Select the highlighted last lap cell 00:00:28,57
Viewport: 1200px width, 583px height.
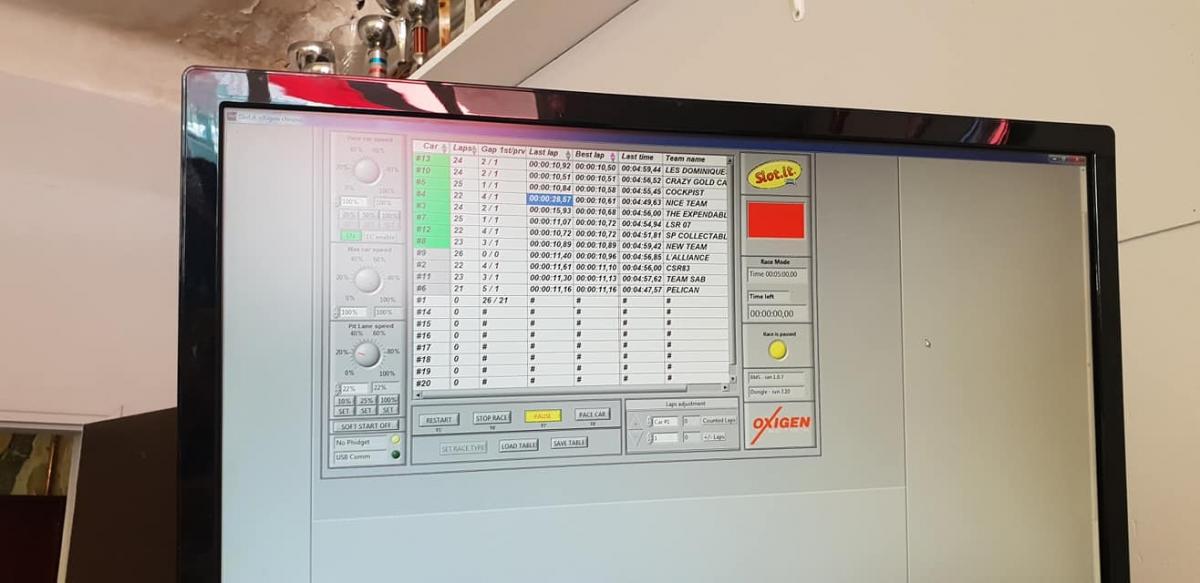point(549,199)
